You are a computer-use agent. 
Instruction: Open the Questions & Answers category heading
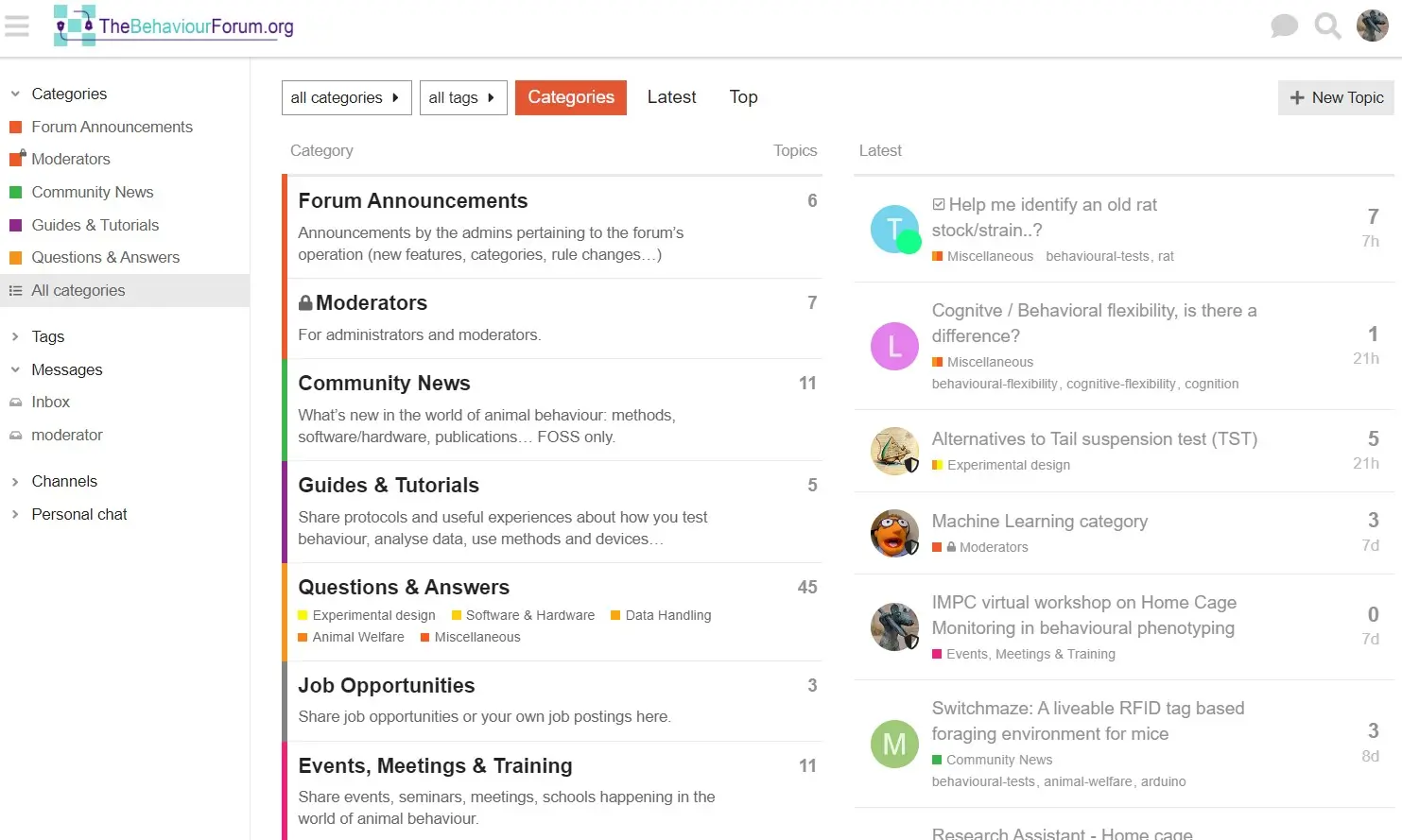404,587
